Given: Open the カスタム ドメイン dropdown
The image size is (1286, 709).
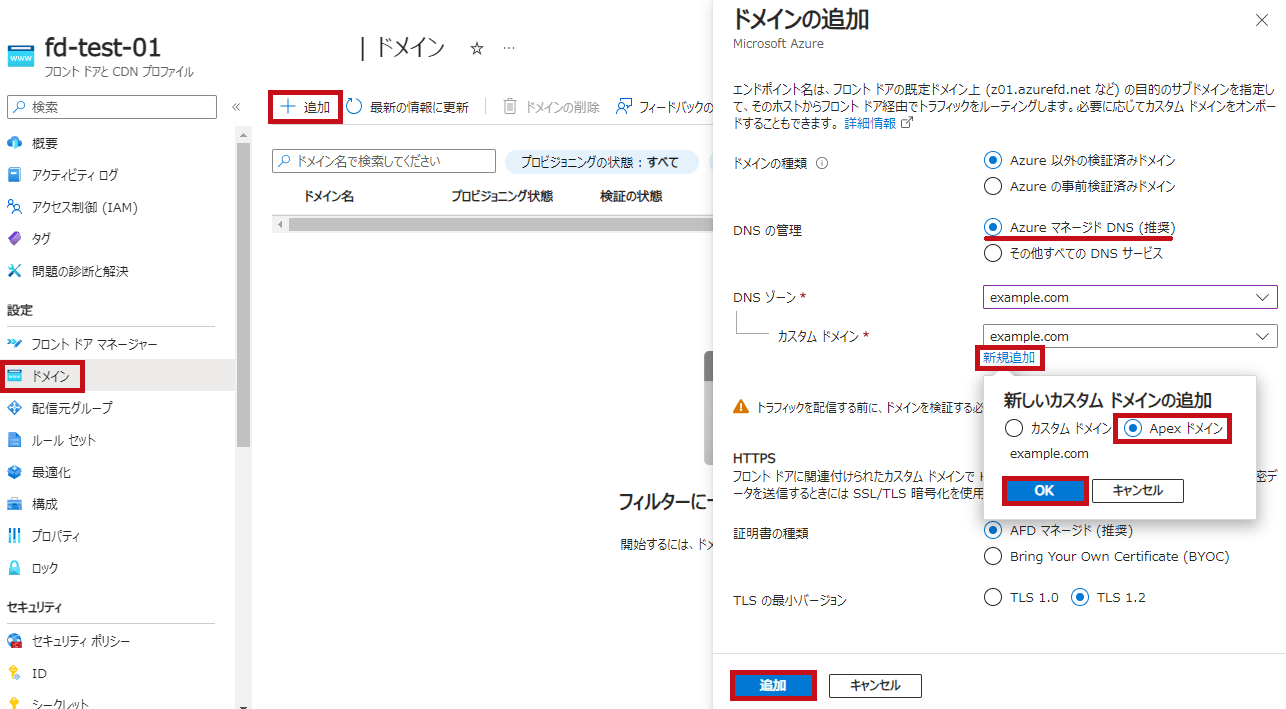Looking at the screenshot, I should click(x=1130, y=336).
